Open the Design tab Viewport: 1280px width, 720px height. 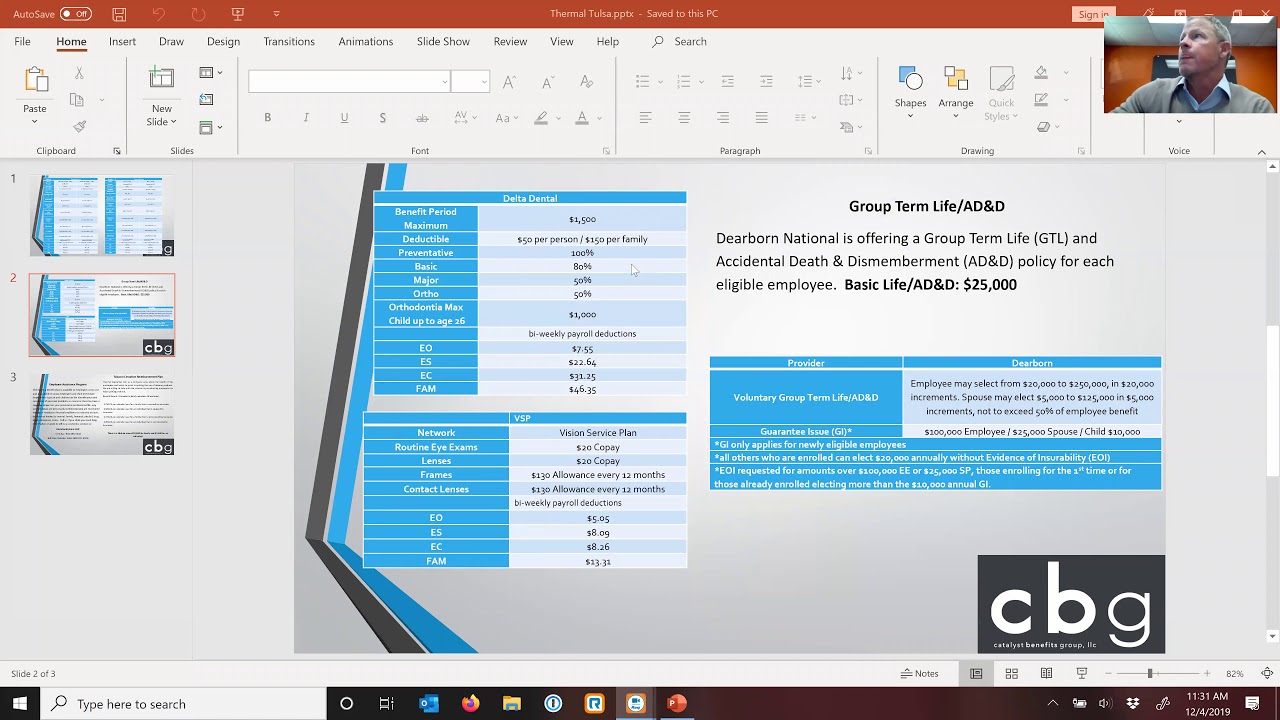(223, 41)
